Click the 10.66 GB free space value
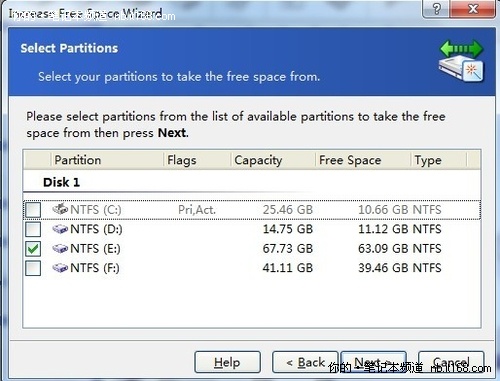The image size is (500, 381). (383, 210)
